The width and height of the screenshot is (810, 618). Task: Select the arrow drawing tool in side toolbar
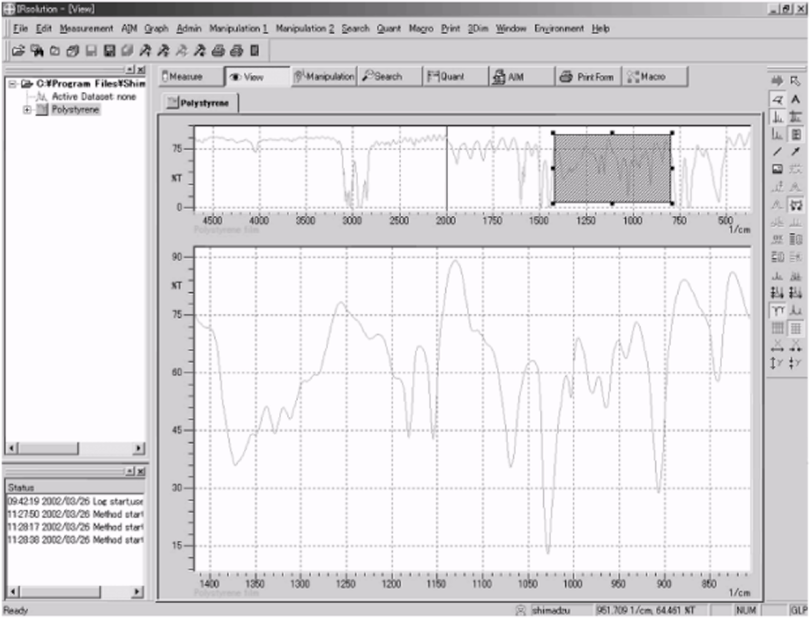pyautogui.click(x=796, y=151)
